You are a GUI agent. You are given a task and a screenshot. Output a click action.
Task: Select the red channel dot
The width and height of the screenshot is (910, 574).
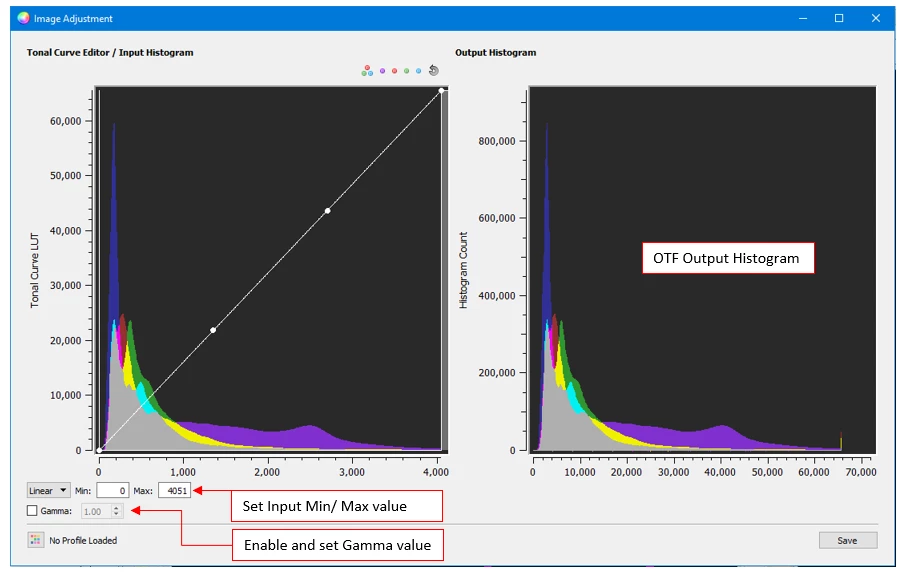395,71
